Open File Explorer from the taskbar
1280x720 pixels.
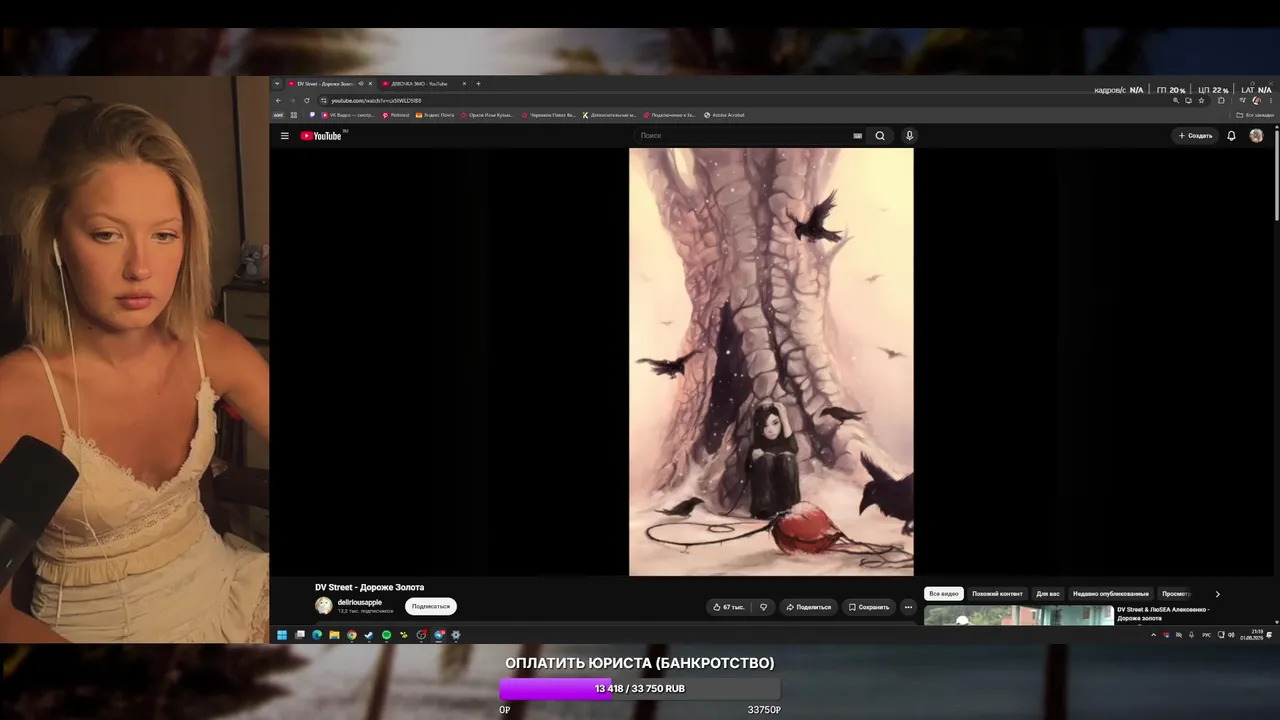[x=334, y=635]
